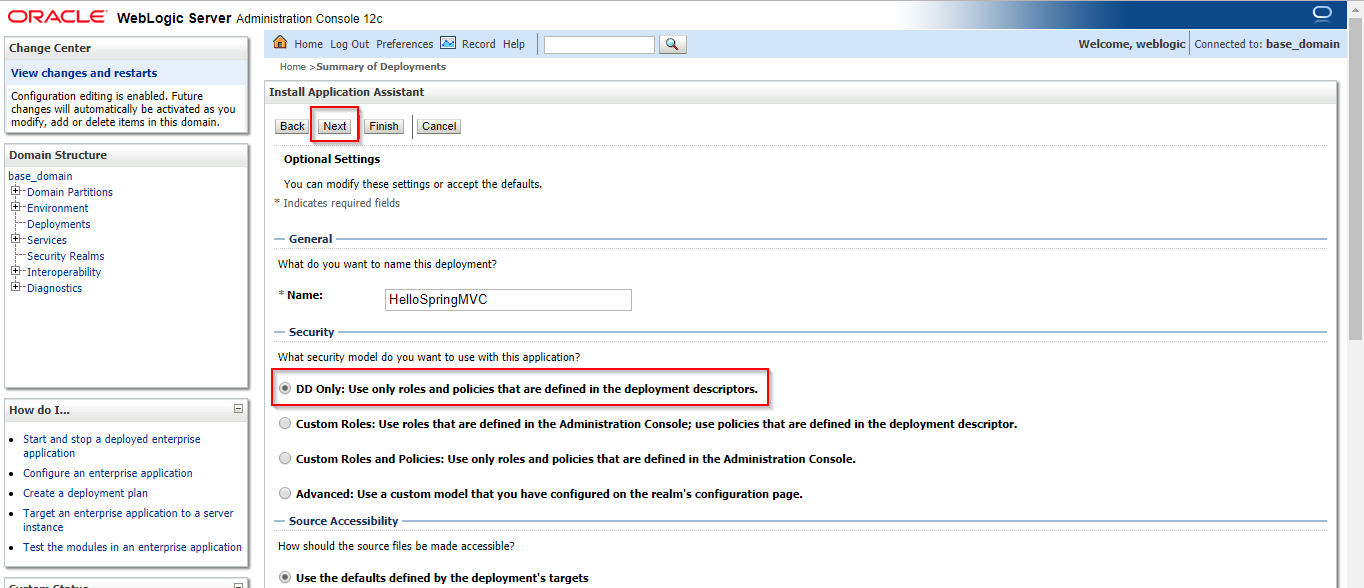Click the Oracle logo
This screenshot has height=588, width=1364.
tap(56, 15)
